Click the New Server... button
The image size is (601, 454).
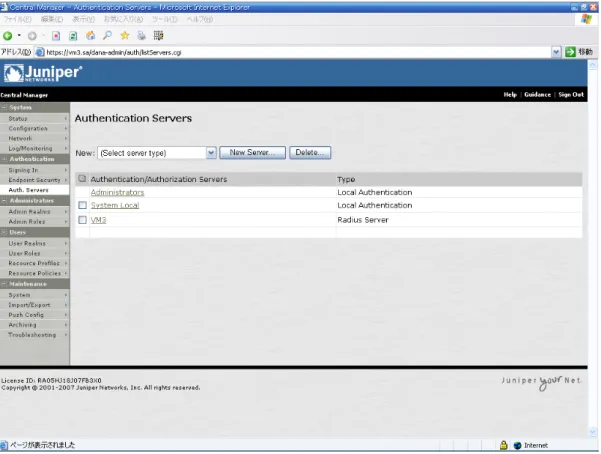pyautogui.click(x=252, y=153)
